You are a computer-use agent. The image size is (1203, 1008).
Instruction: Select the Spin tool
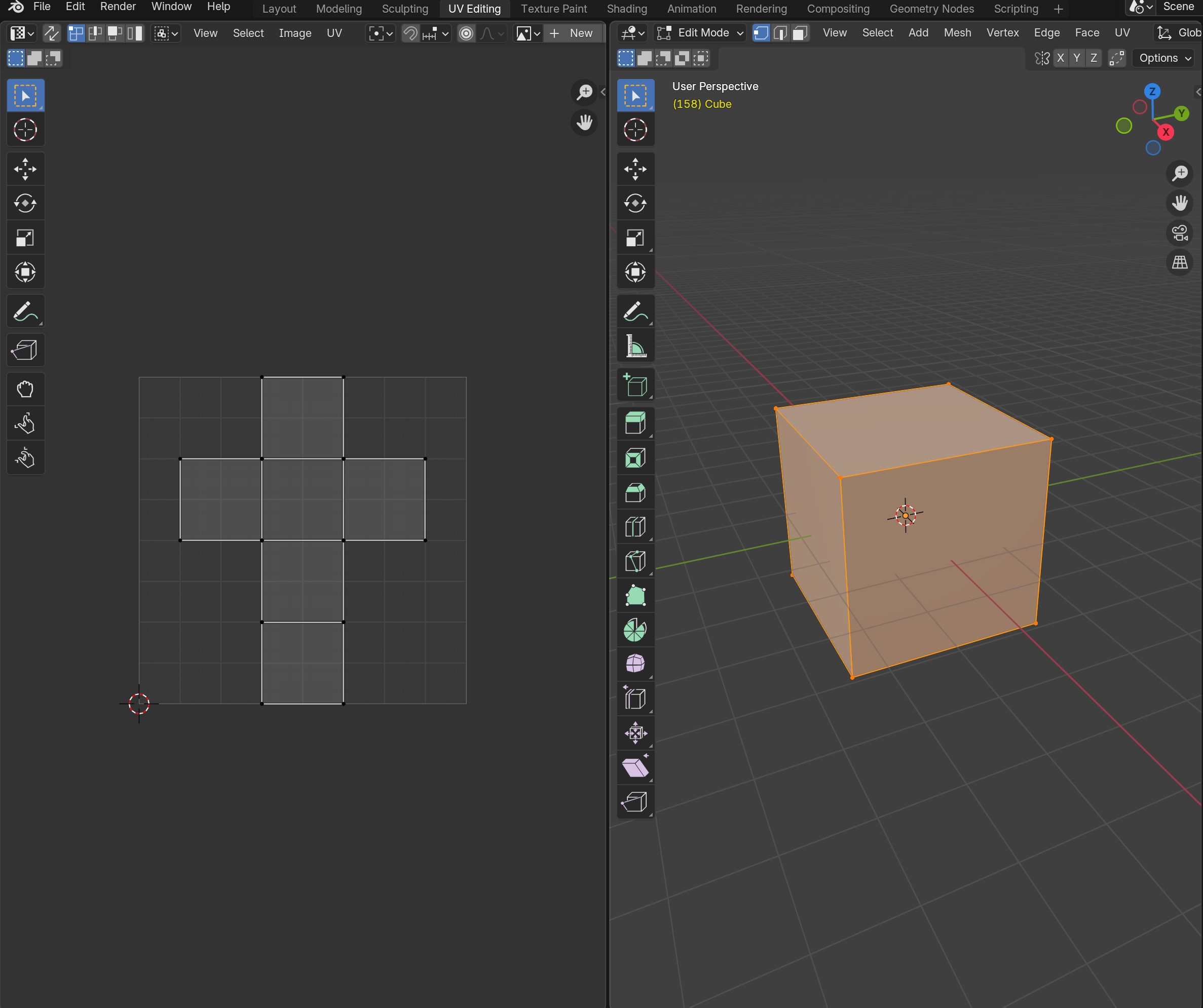[635, 630]
